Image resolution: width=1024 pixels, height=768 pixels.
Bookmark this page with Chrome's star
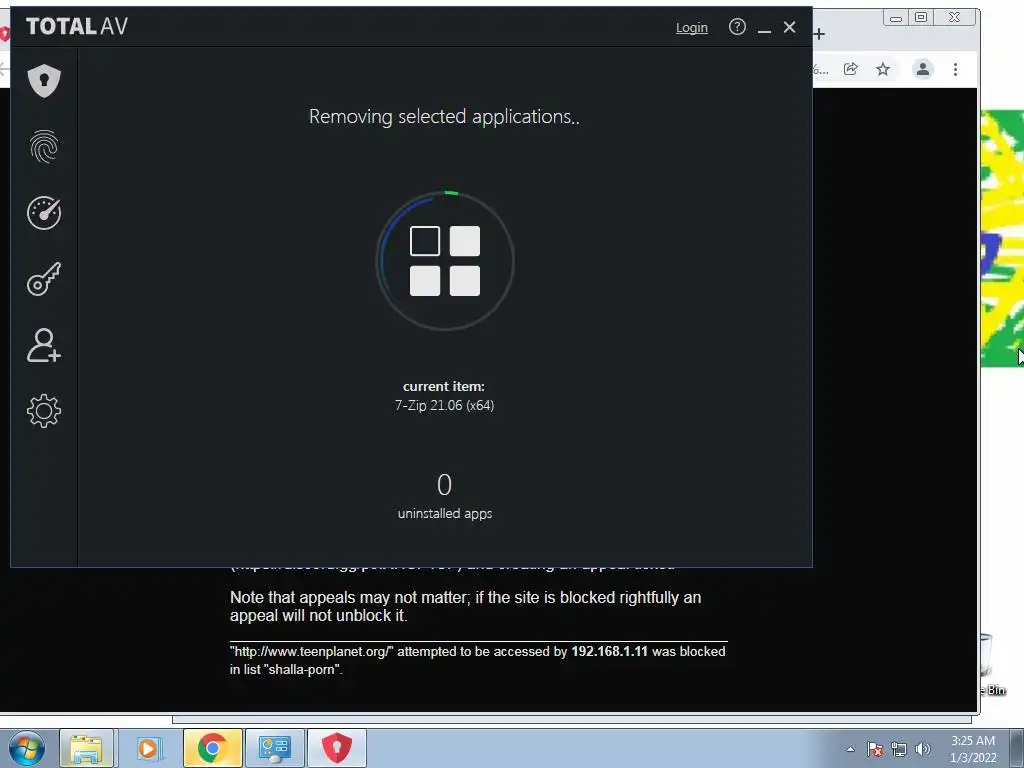883,69
